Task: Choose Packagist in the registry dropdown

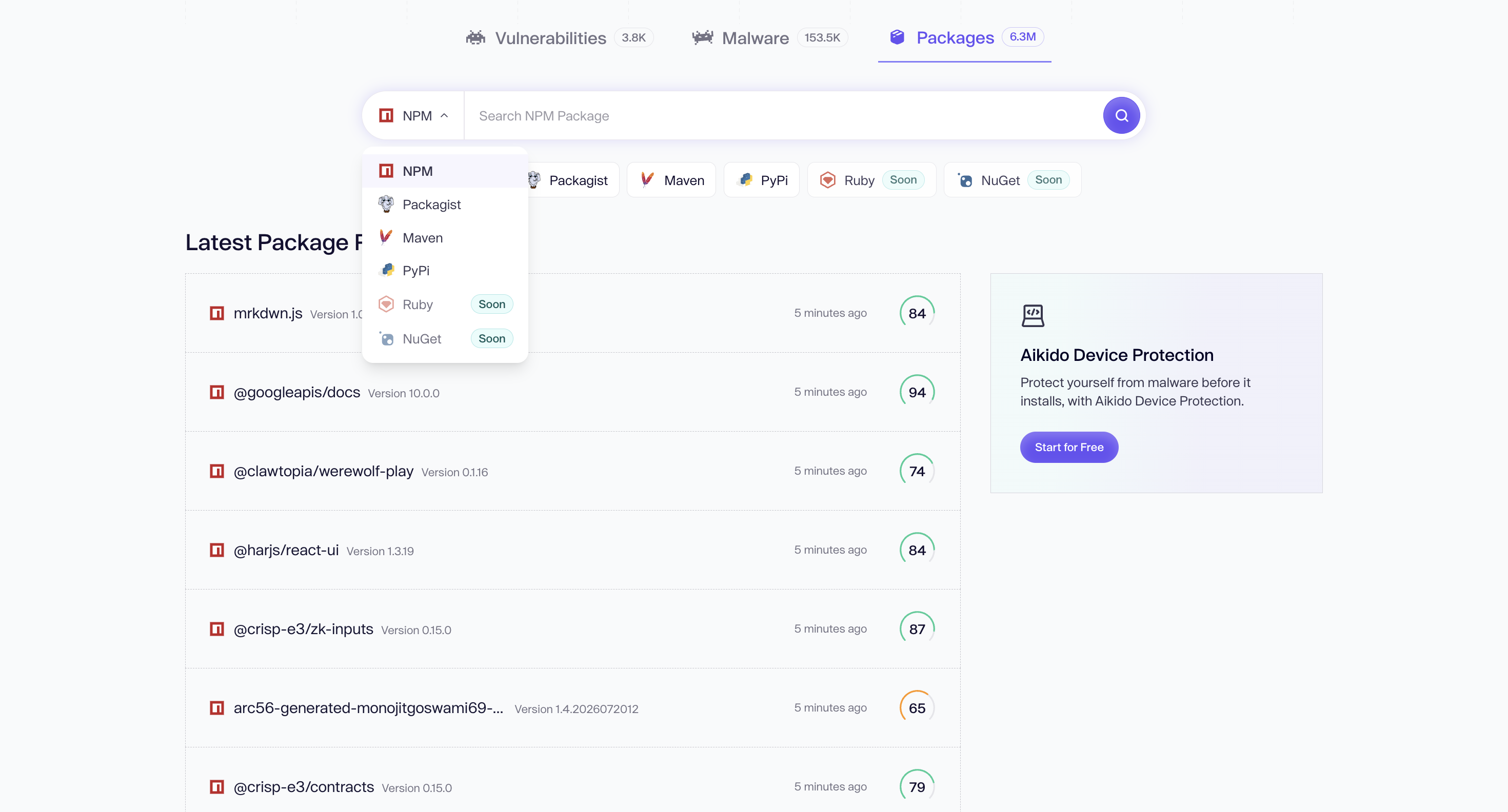Action: tap(445, 204)
